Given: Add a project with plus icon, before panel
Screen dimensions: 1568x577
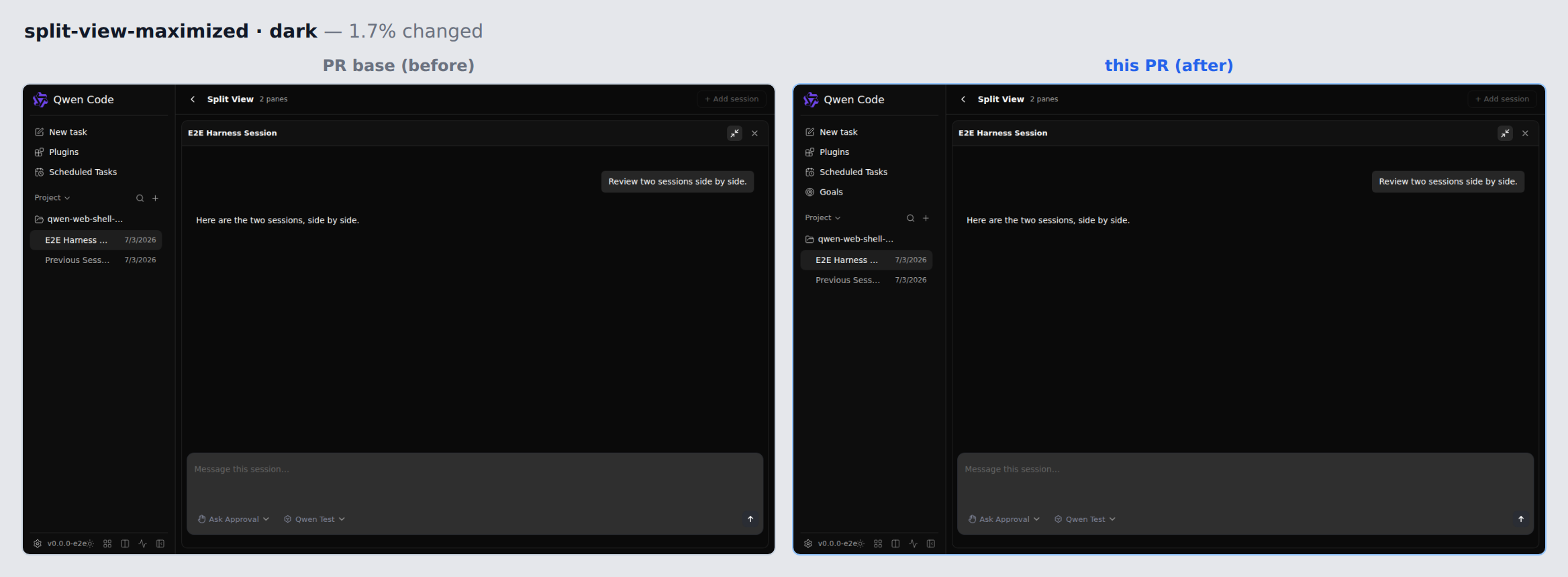Looking at the screenshot, I should pyautogui.click(x=155, y=198).
